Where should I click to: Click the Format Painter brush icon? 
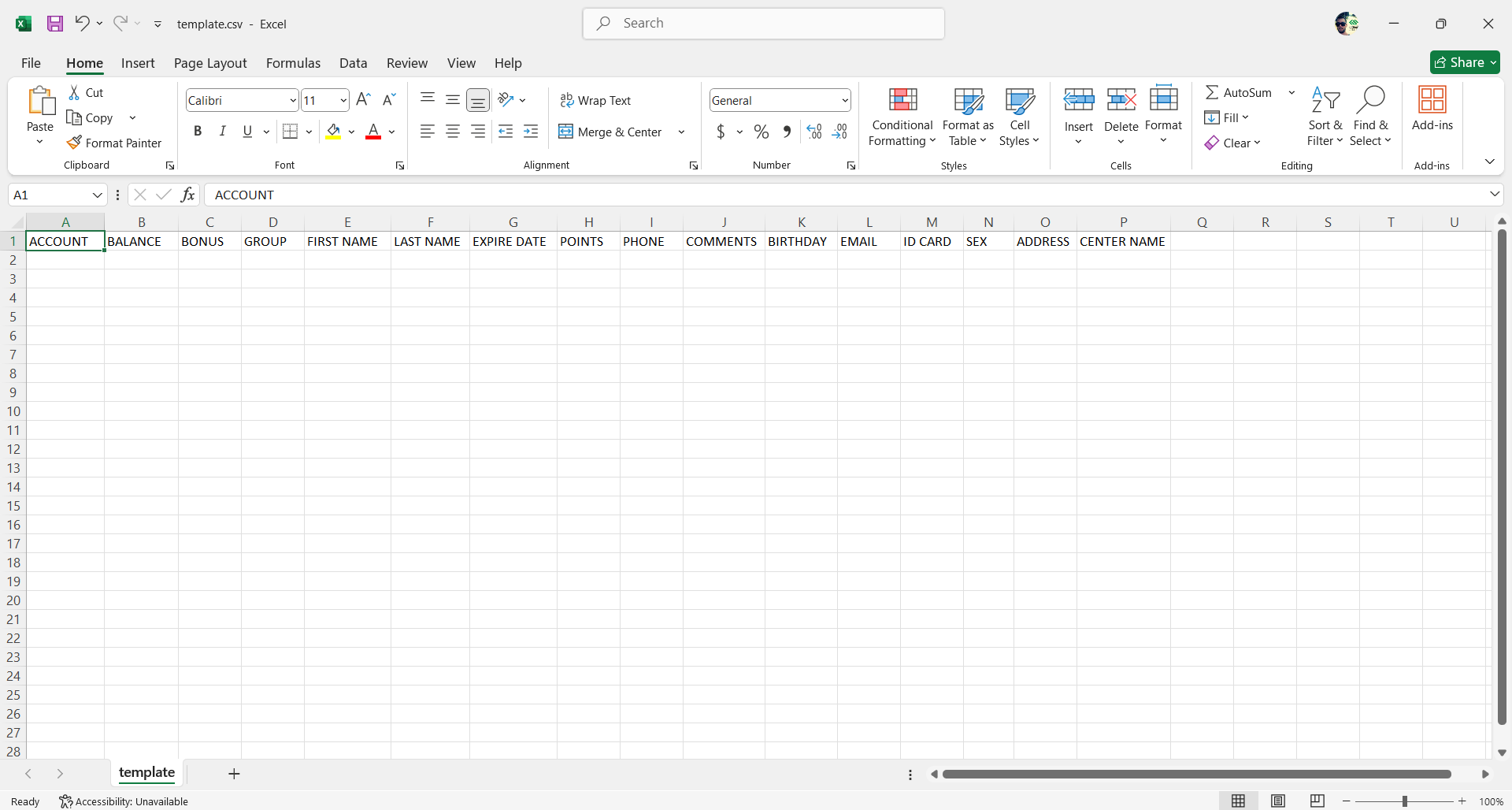(74, 143)
